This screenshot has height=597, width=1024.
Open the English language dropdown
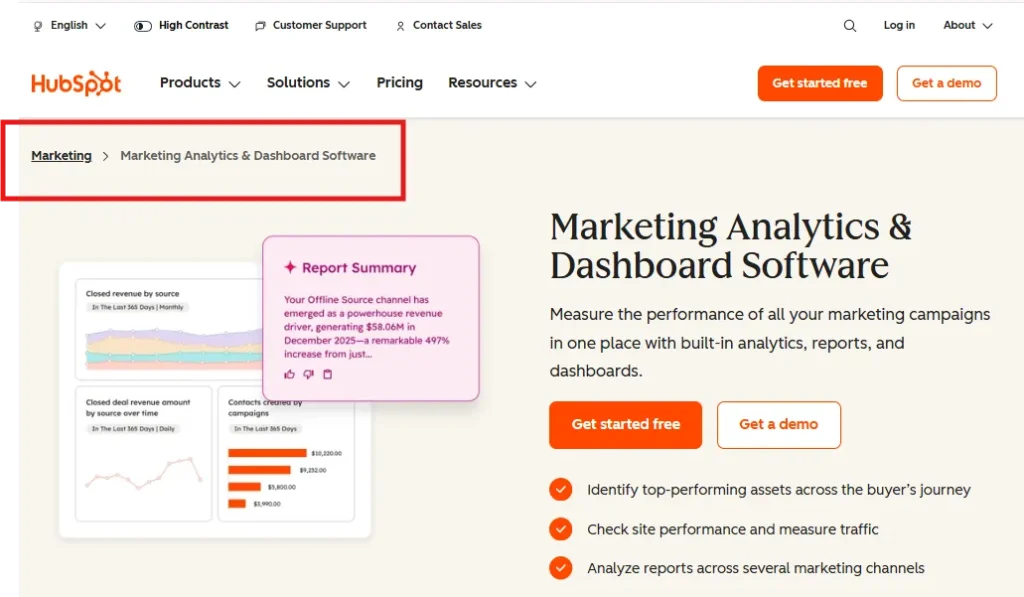pos(69,25)
